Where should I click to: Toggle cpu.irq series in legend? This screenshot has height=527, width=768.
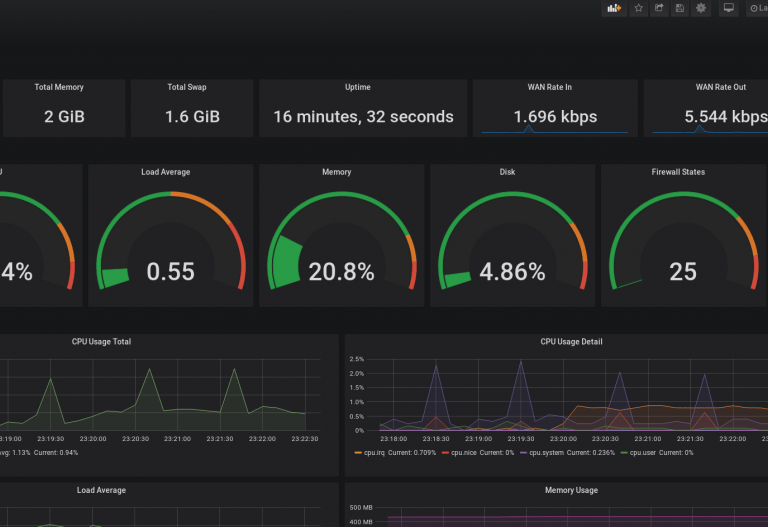click(x=374, y=453)
